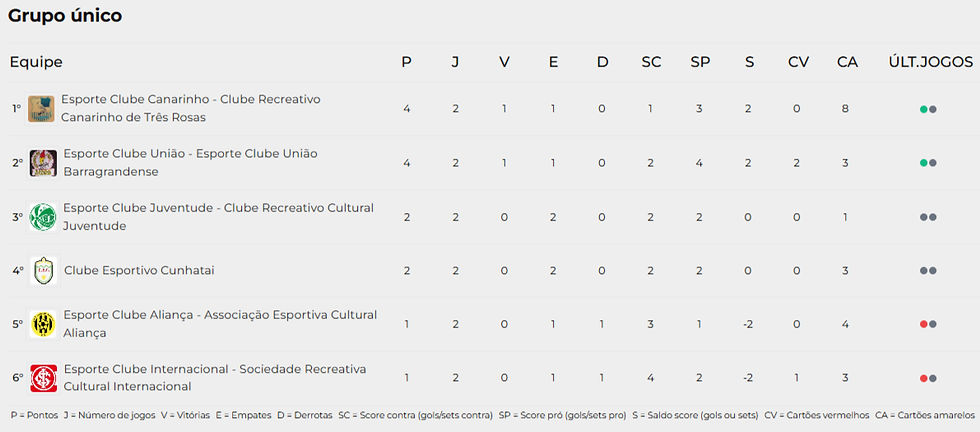Click Aliança's red last-game result dot
The width and height of the screenshot is (980, 432).
923,324
